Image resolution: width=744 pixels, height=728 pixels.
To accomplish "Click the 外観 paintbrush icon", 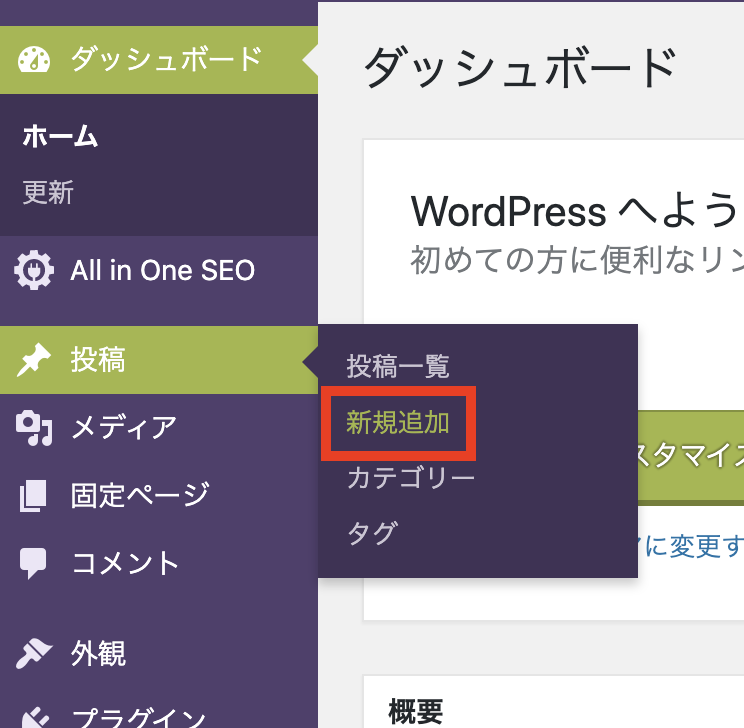I will coord(34,653).
